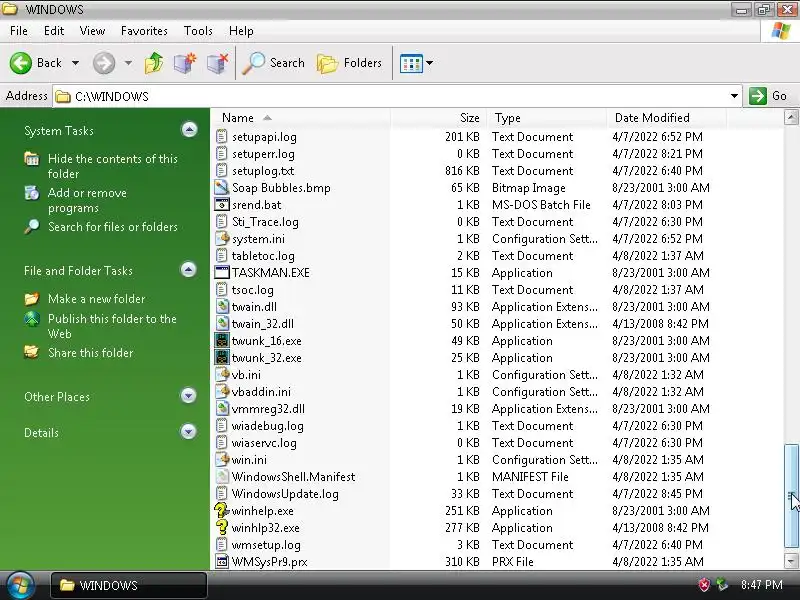
Task: Collapse the File and Folder Tasks section
Action: (x=188, y=269)
